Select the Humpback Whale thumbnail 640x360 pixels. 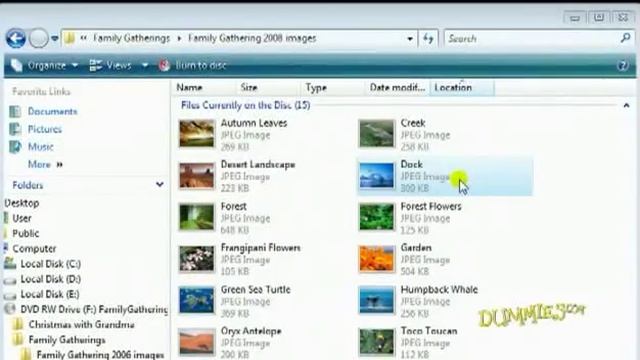pos(376,300)
